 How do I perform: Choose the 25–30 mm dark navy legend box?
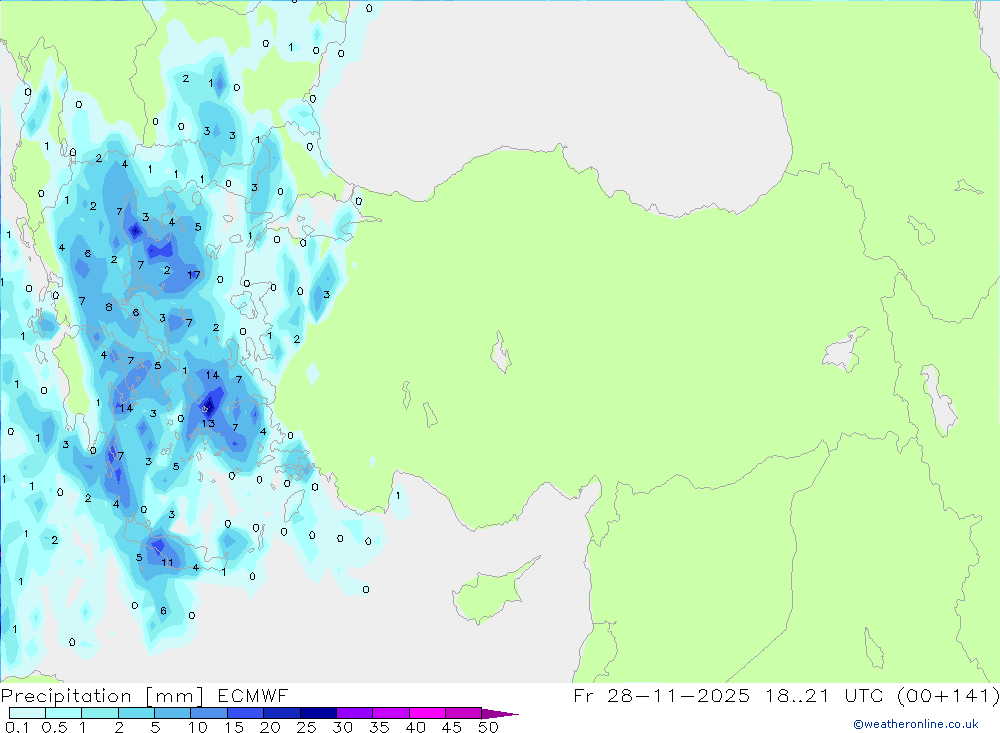[318, 713]
